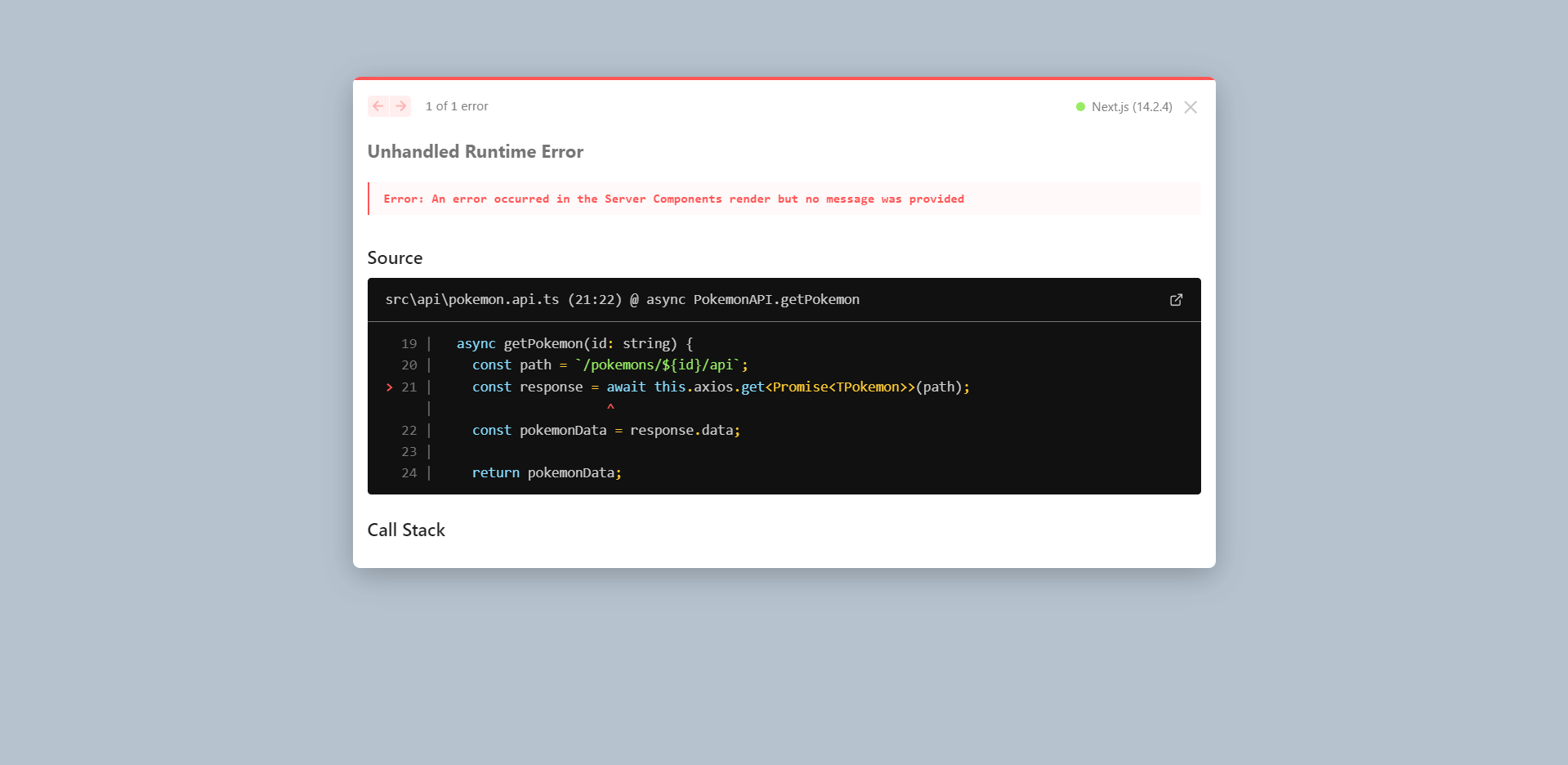This screenshot has height=765, width=1568.
Task: Click the red arrow beside line 21
Action: tap(390, 387)
